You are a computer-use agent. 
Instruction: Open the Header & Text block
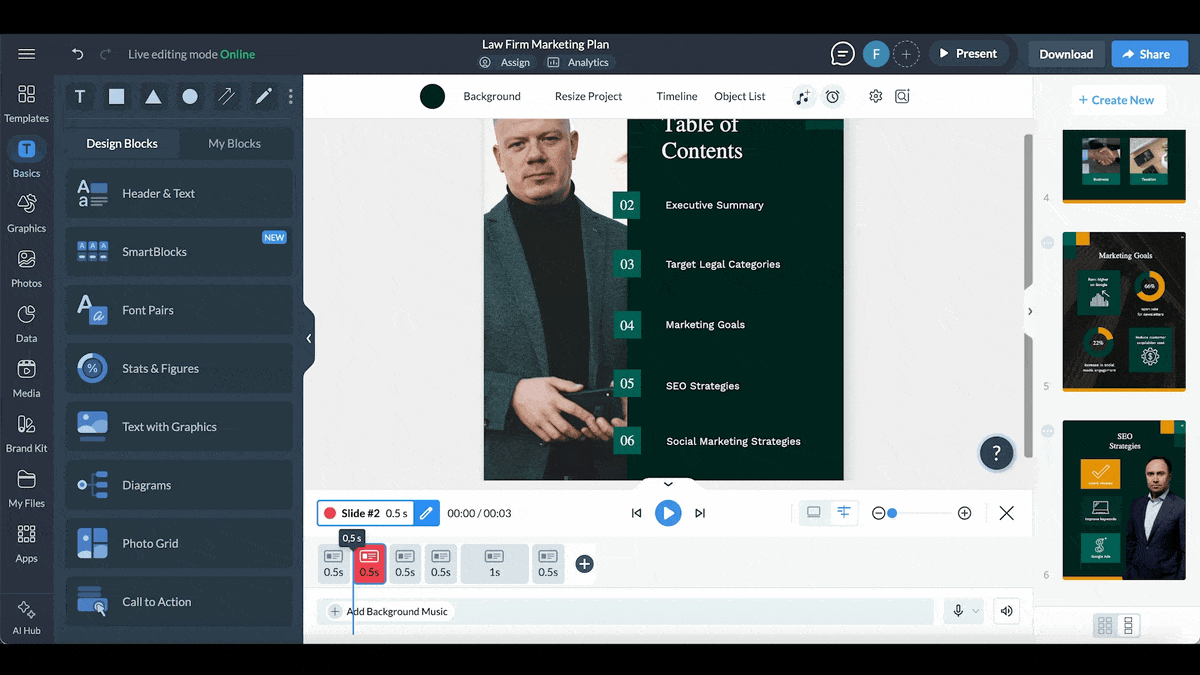pos(179,194)
